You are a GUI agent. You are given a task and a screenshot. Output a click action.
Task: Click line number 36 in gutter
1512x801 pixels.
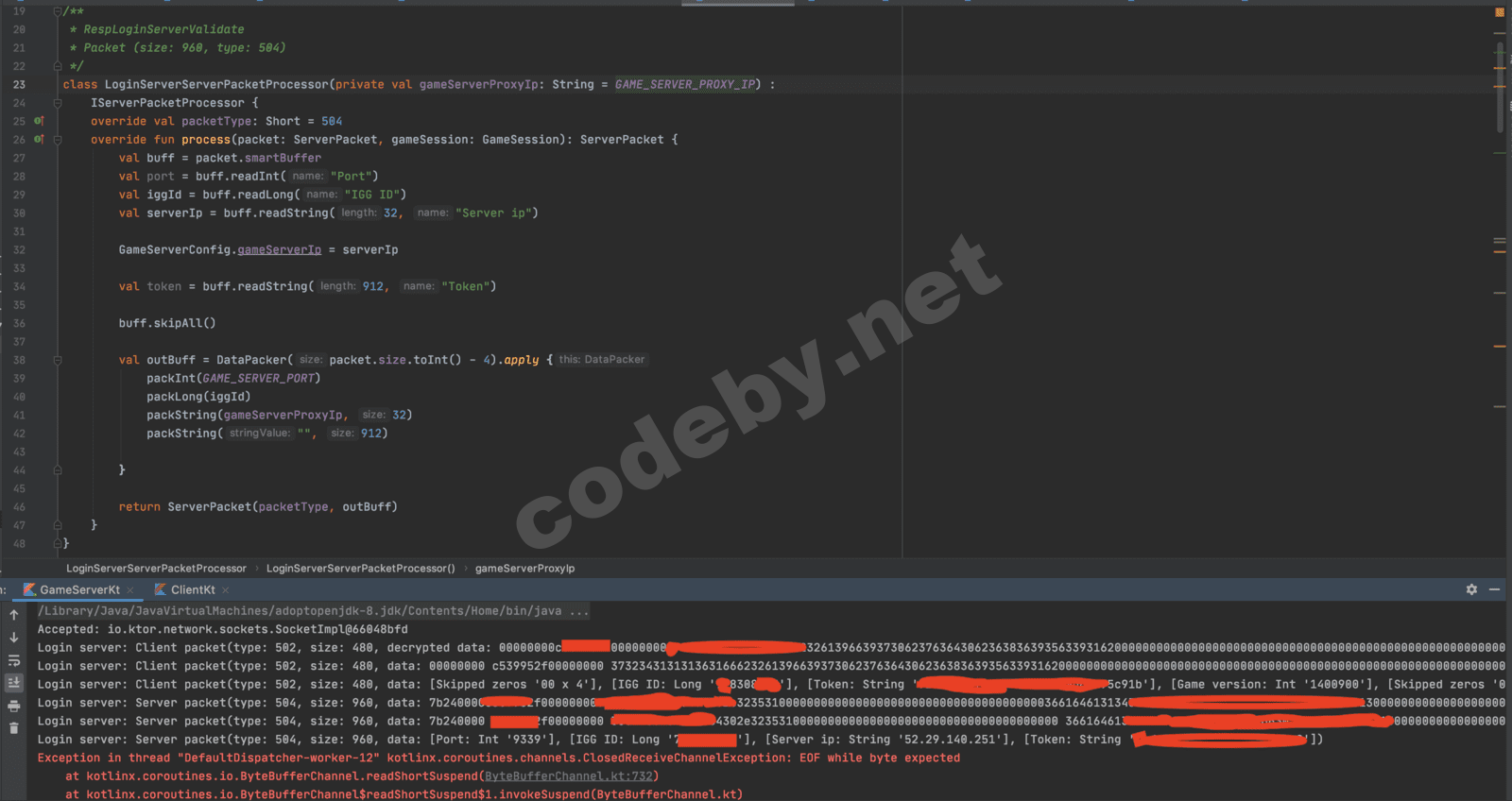pos(19,323)
